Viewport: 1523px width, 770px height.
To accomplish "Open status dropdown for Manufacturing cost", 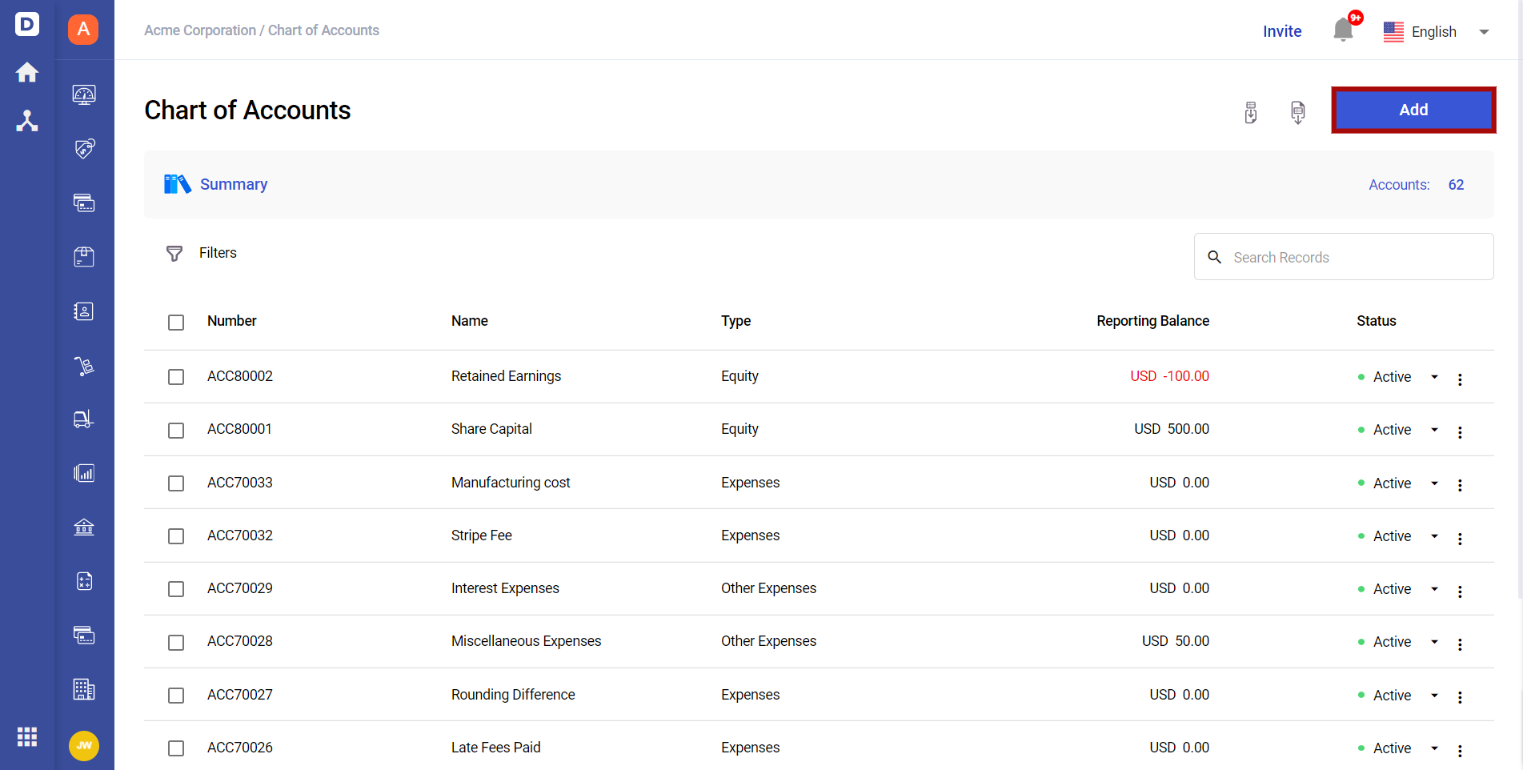I will click(x=1434, y=483).
